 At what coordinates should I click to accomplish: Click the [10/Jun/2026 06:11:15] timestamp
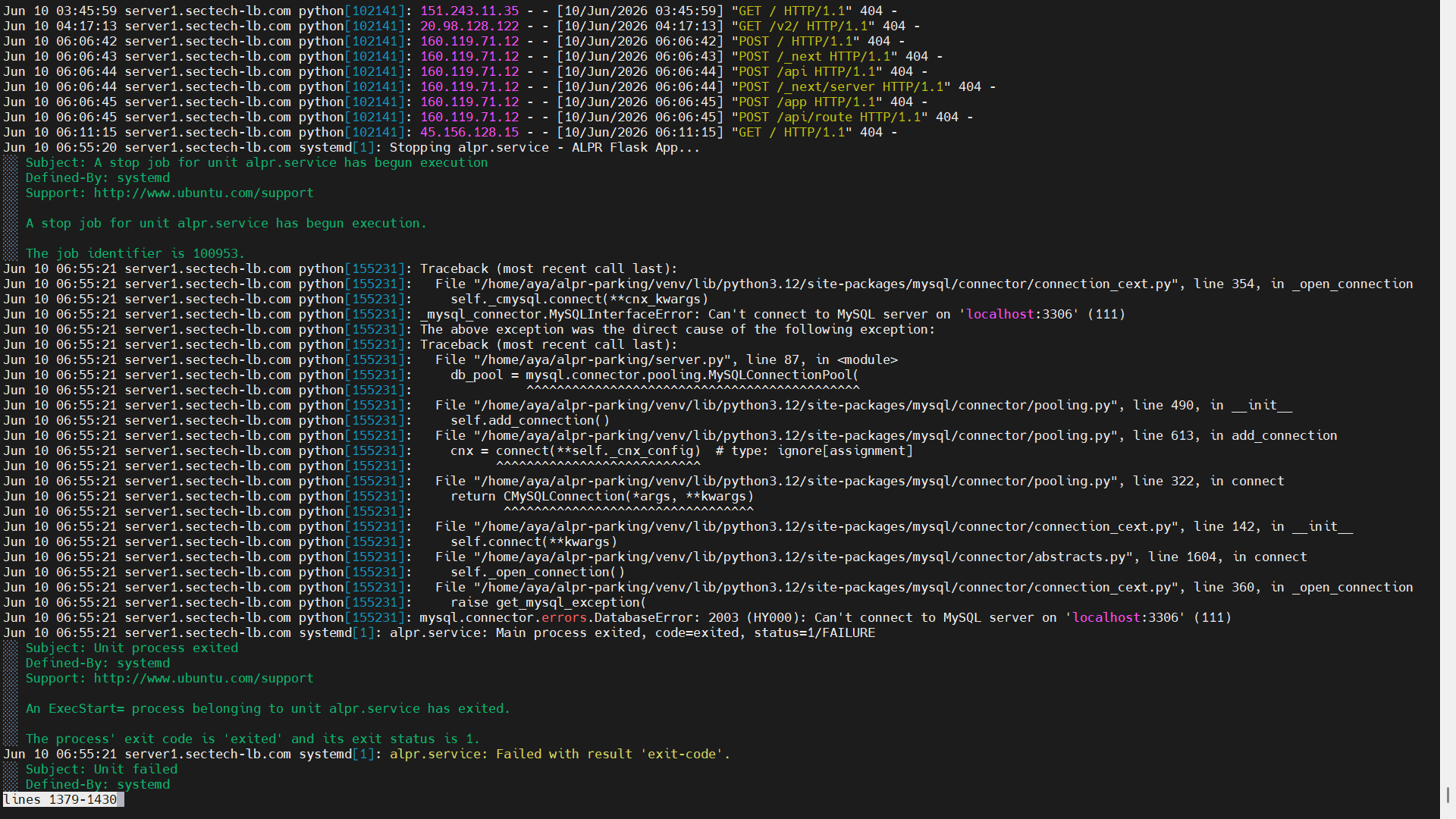coord(640,132)
